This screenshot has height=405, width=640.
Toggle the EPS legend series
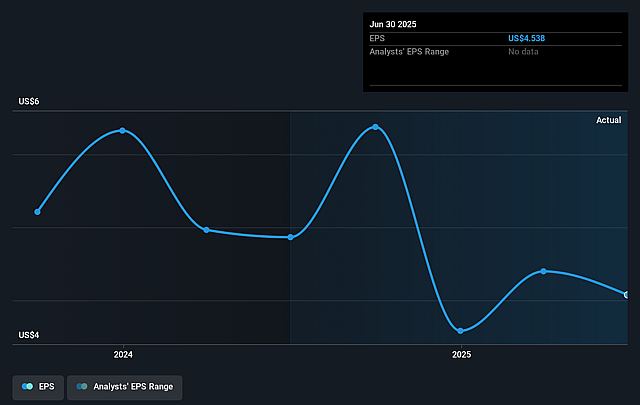click(x=38, y=387)
